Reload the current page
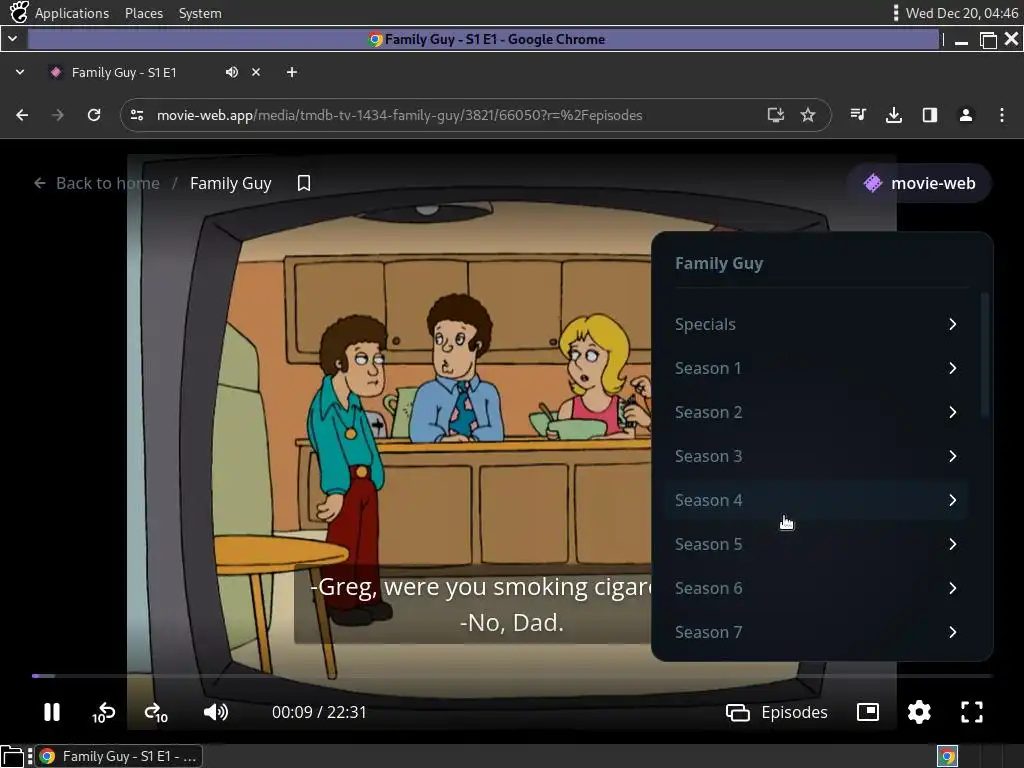1024x768 pixels. (94, 115)
